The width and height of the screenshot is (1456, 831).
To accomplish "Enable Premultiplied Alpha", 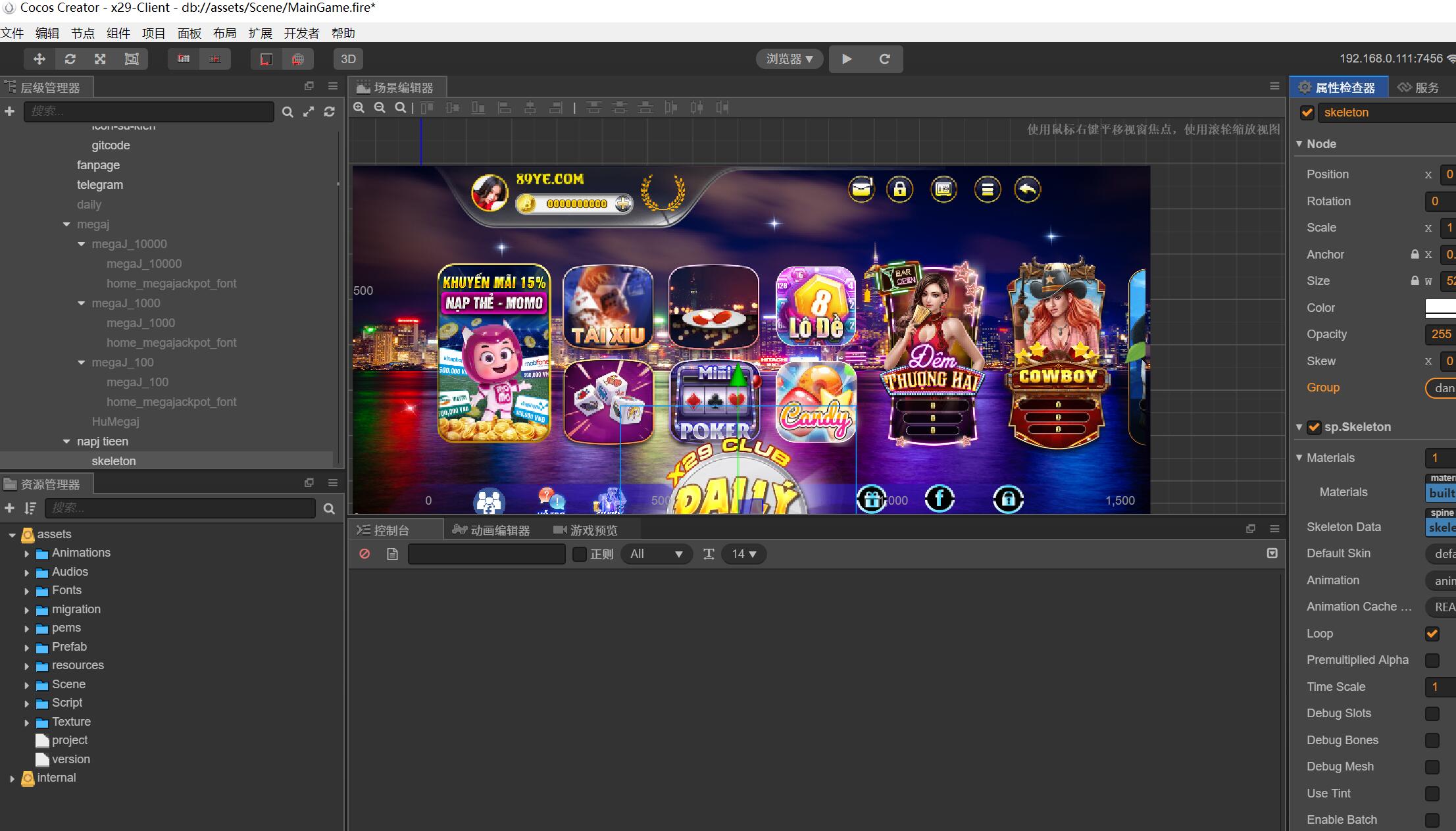I will click(1432, 660).
